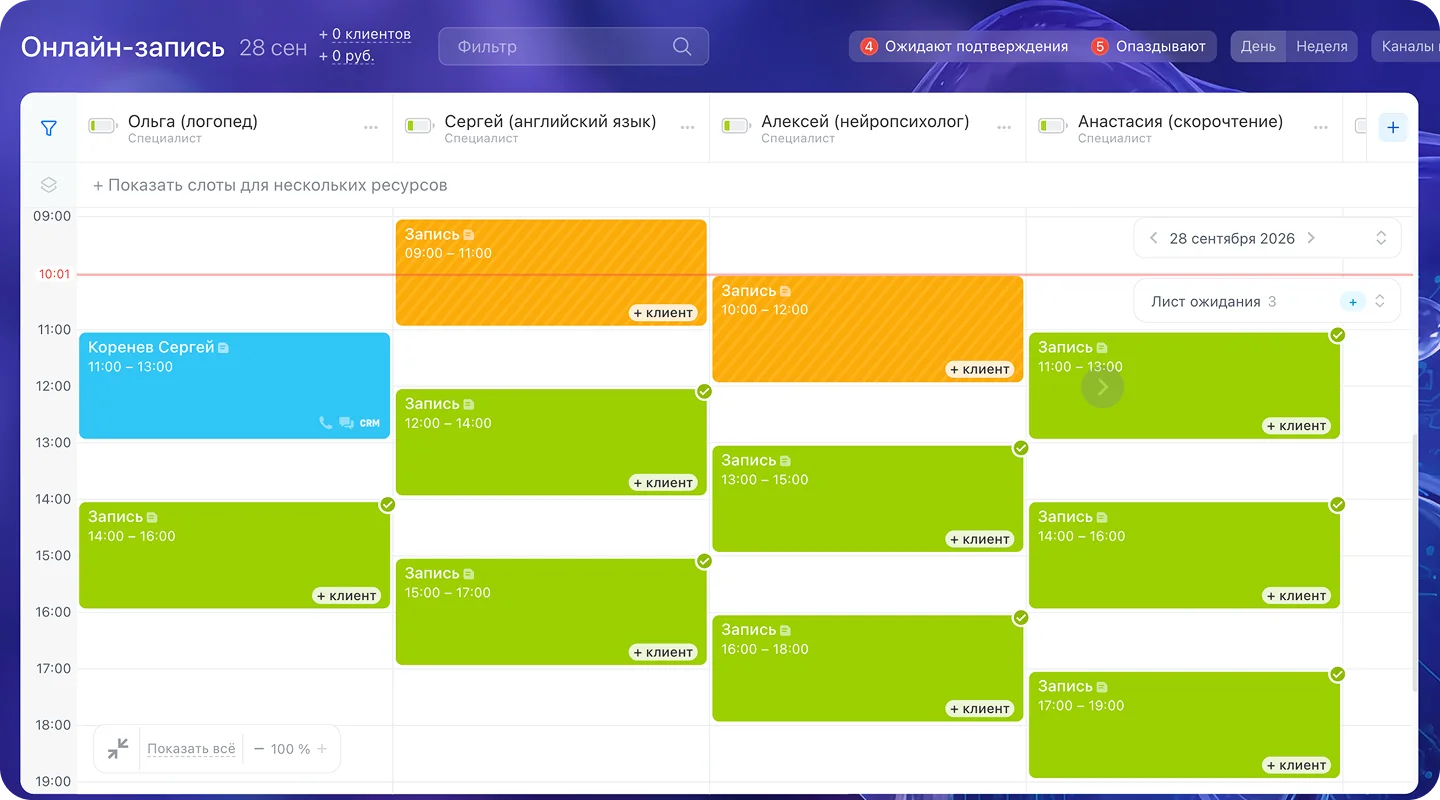Go to the next date after 28 сентября 2026

click(x=1311, y=238)
